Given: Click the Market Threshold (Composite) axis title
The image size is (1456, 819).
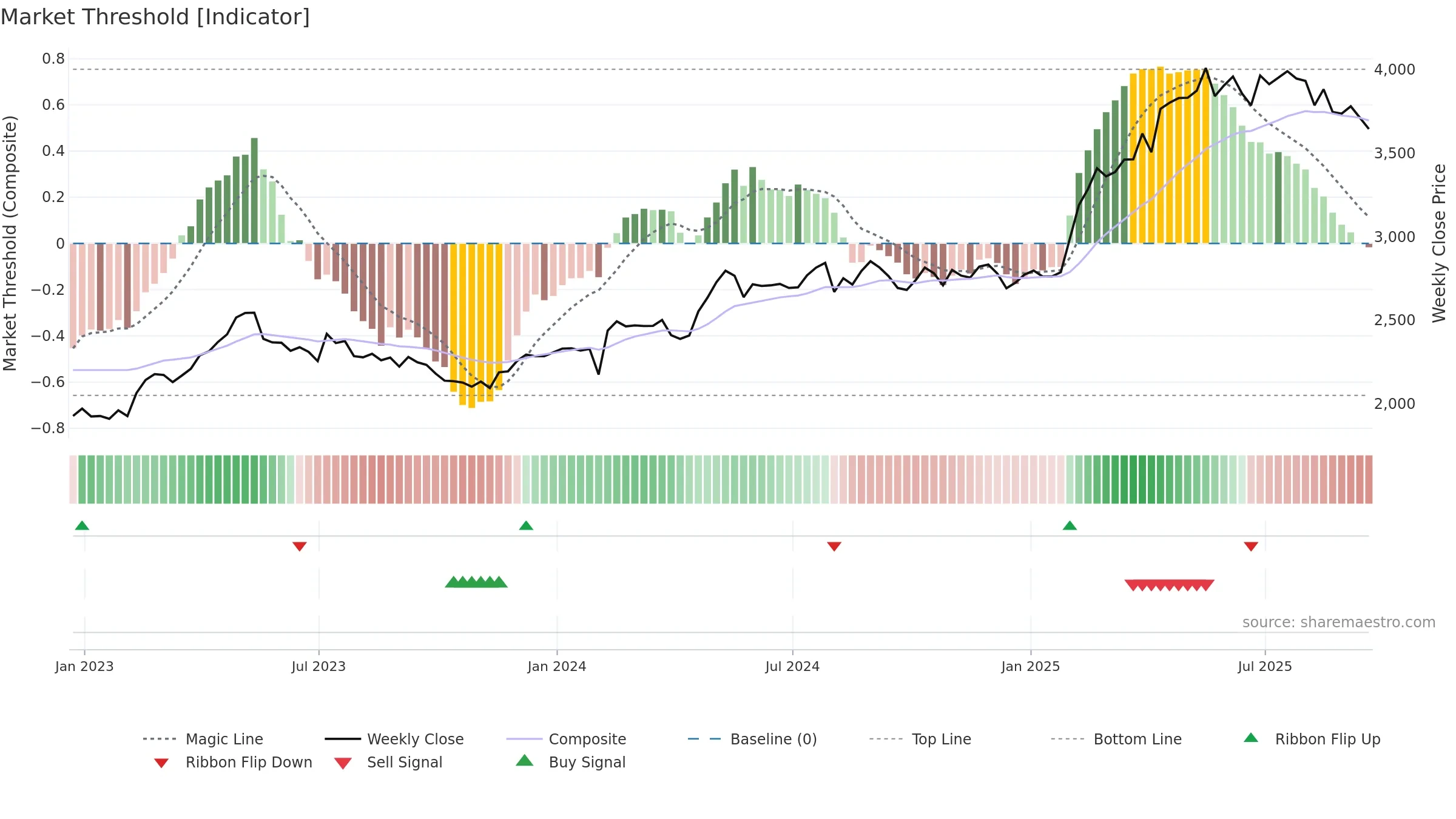Looking at the screenshot, I should (10, 243).
